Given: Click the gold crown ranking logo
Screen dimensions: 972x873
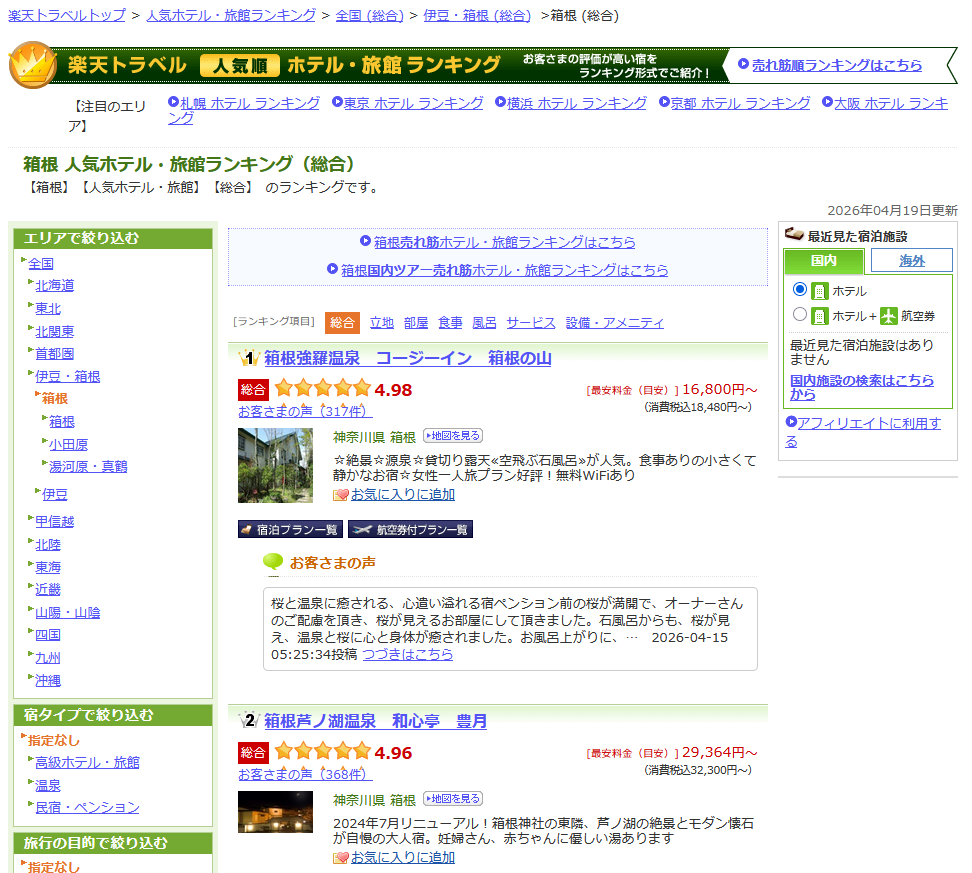Looking at the screenshot, I should (x=32, y=66).
